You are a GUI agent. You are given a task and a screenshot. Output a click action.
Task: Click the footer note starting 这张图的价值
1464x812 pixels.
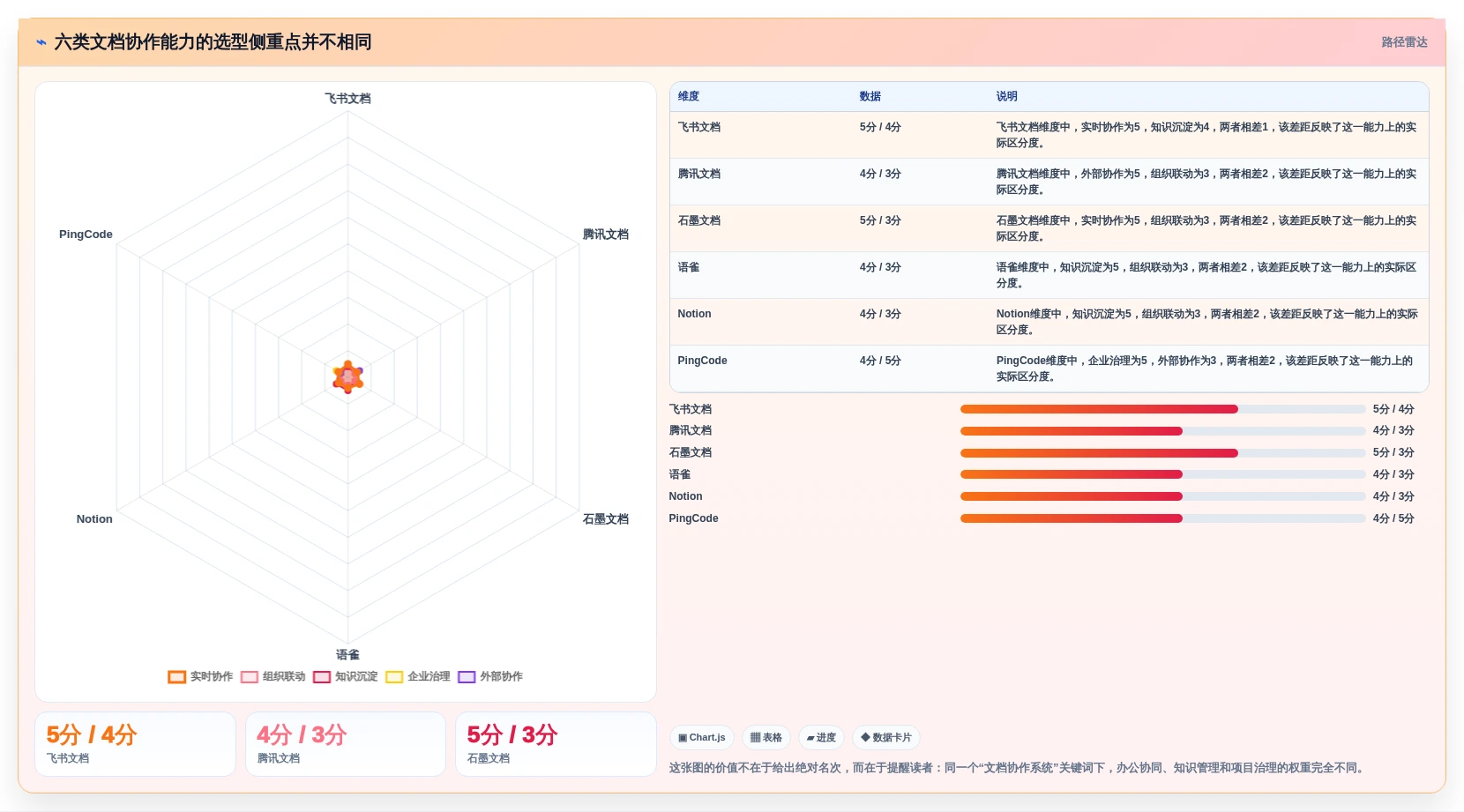pos(1019,768)
